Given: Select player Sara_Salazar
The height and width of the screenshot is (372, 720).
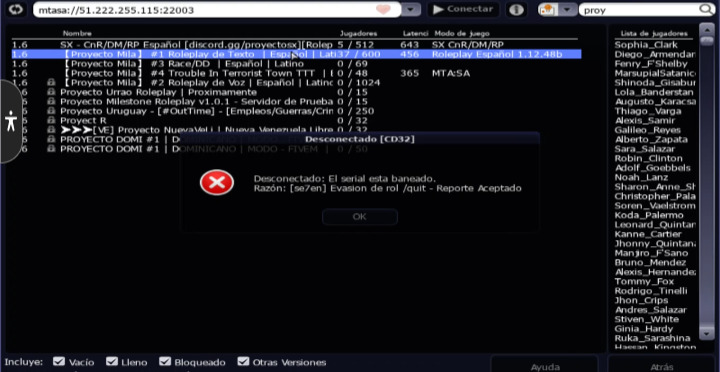Looking at the screenshot, I should (x=645, y=149).
